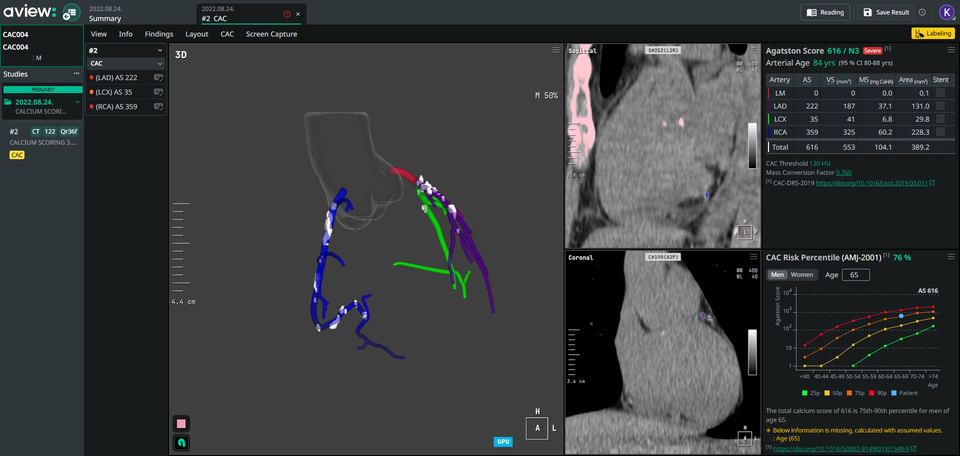
Task: Check the Stent box for LCX
Action: [940, 119]
